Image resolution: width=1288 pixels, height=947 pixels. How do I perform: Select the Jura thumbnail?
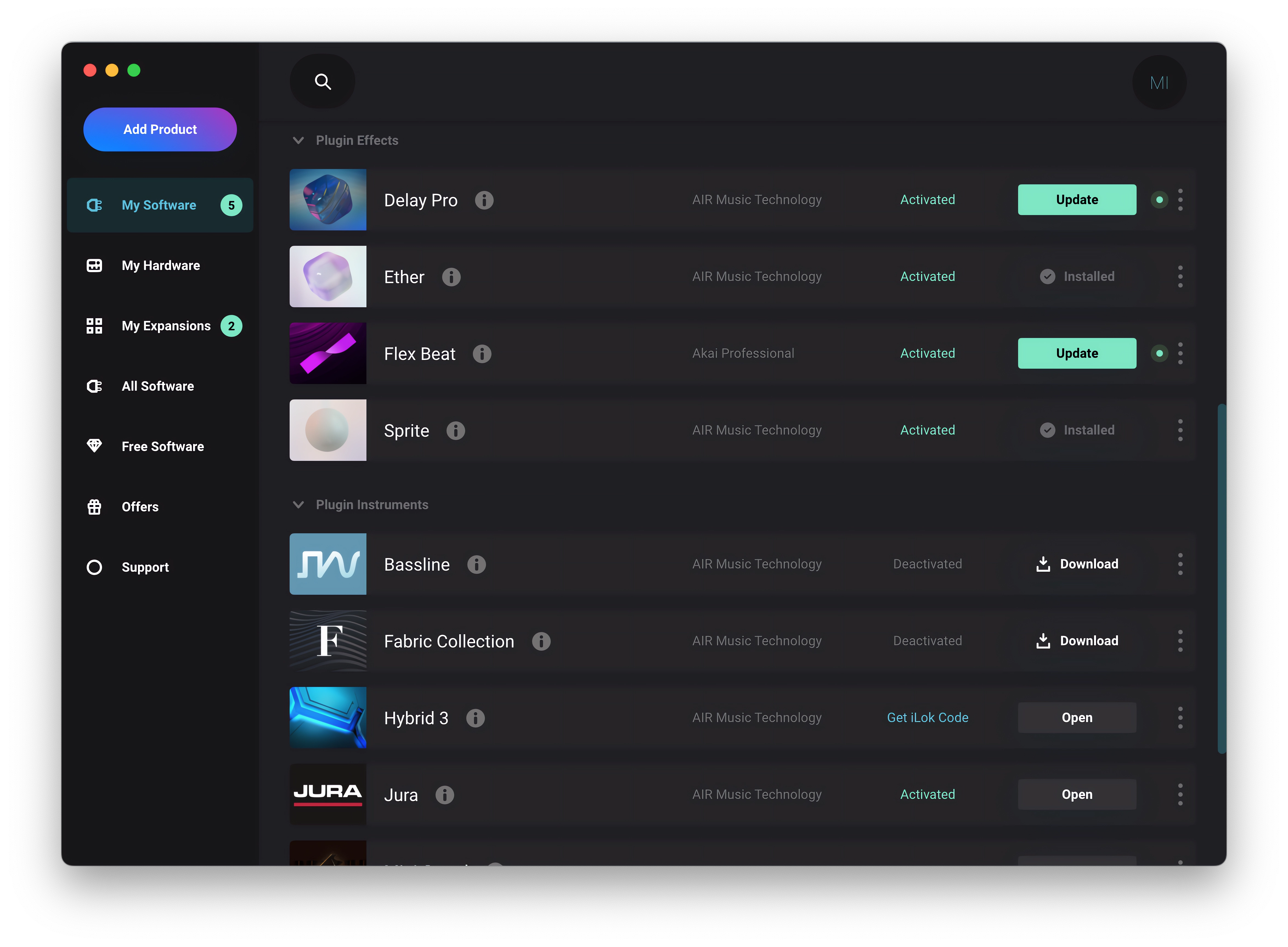pos(328,795)
